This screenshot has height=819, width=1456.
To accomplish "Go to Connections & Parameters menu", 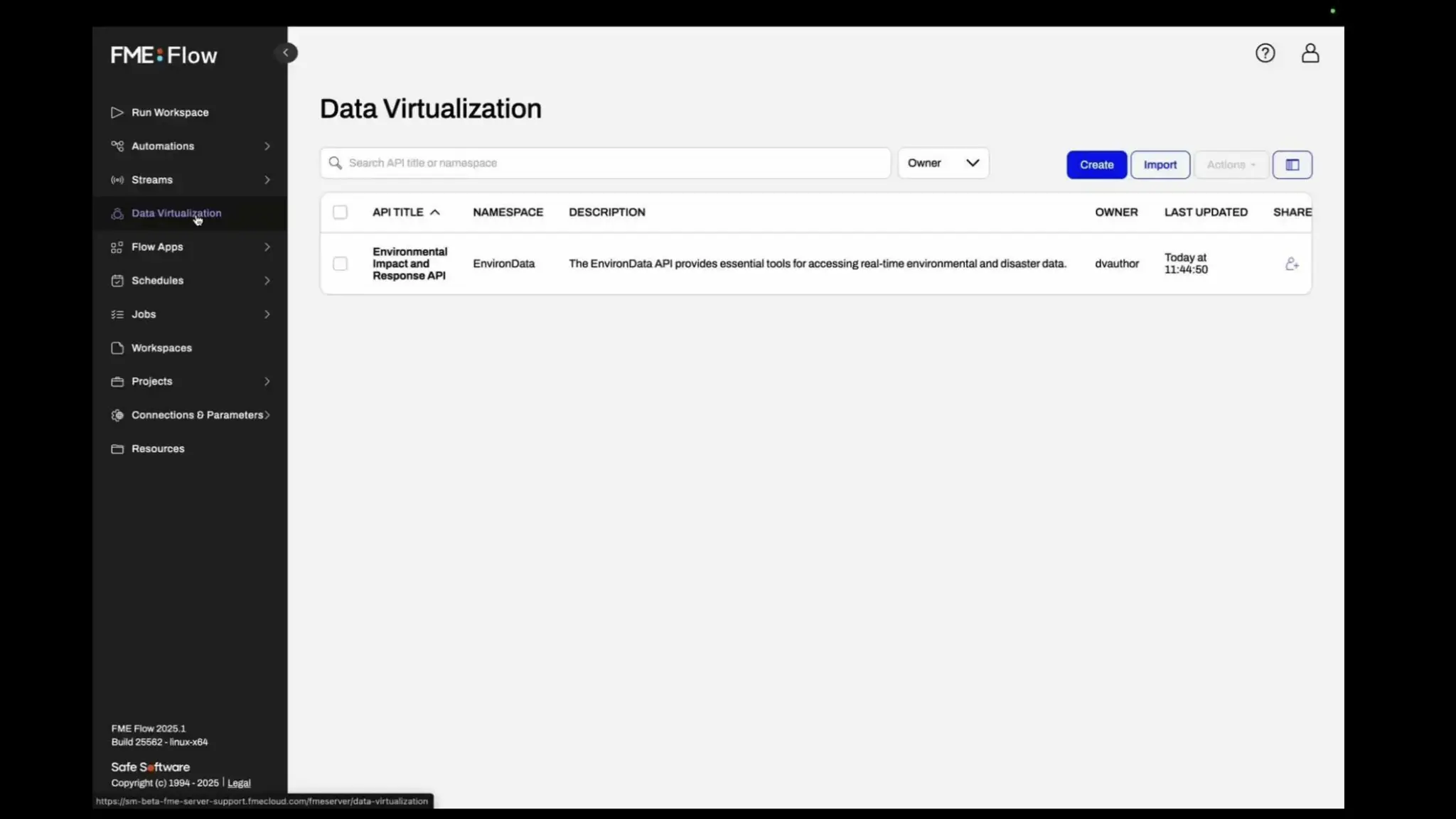I will pyautogui.click(x=196, y=415).
